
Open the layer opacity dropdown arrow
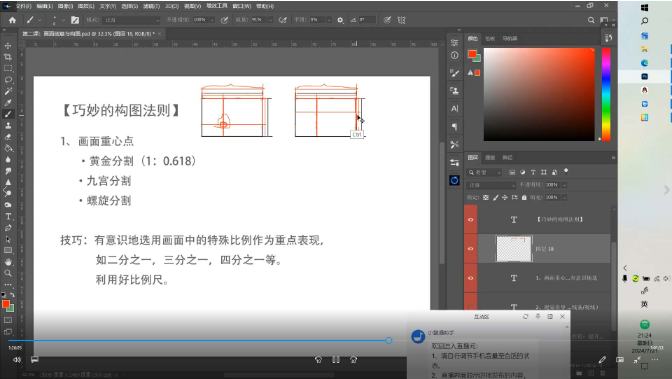565,185
